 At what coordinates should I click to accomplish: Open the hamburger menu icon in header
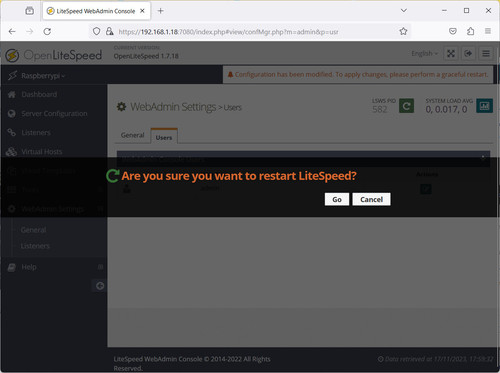486,53
